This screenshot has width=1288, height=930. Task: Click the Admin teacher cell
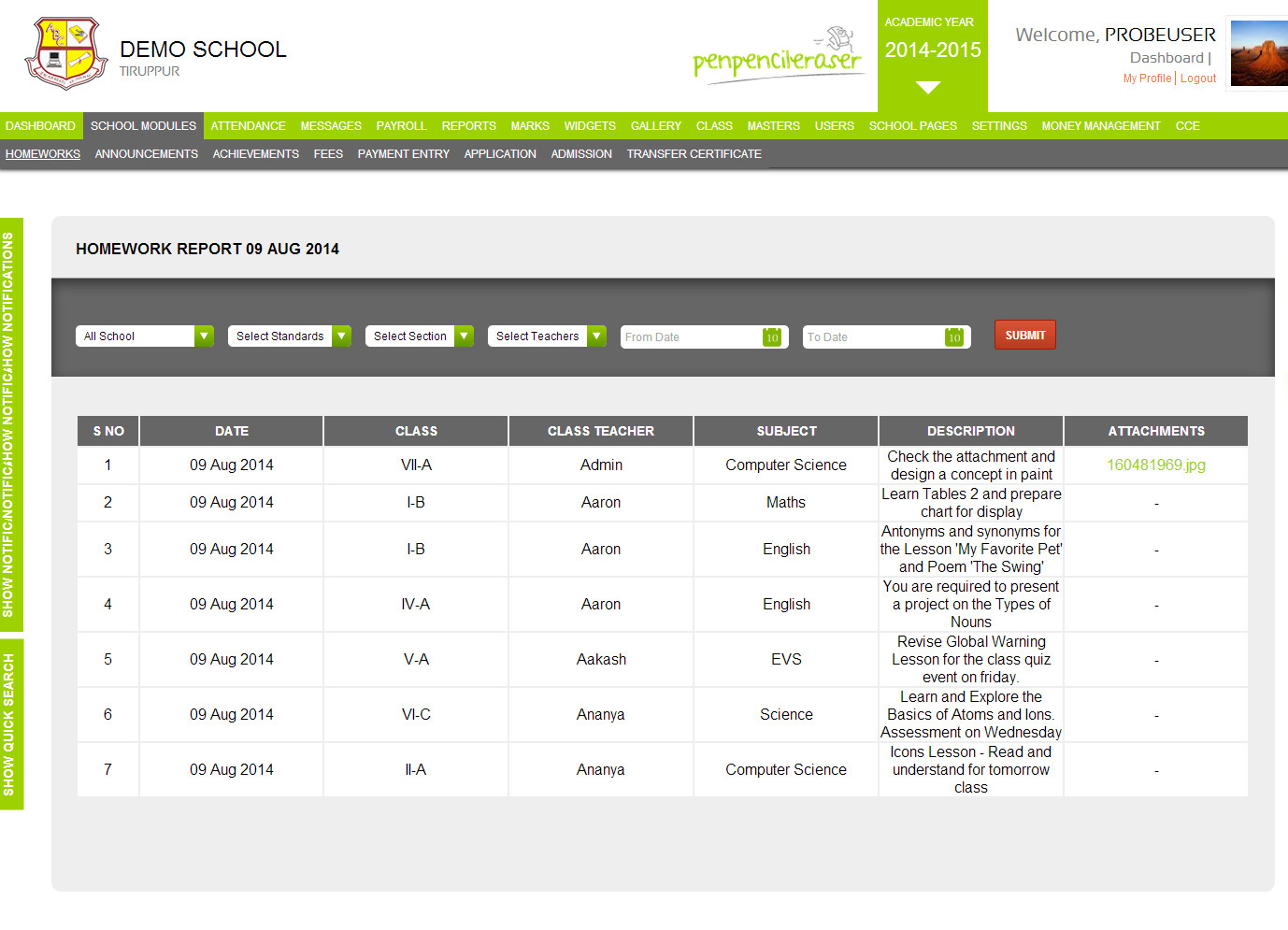pos(601,465)
